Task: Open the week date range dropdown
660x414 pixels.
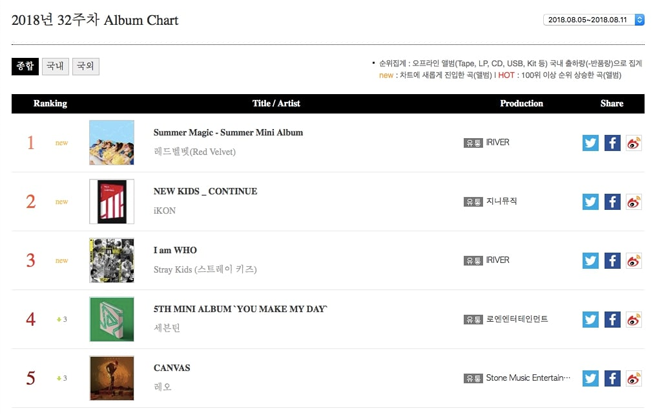Action: click(x=594, y=19)
